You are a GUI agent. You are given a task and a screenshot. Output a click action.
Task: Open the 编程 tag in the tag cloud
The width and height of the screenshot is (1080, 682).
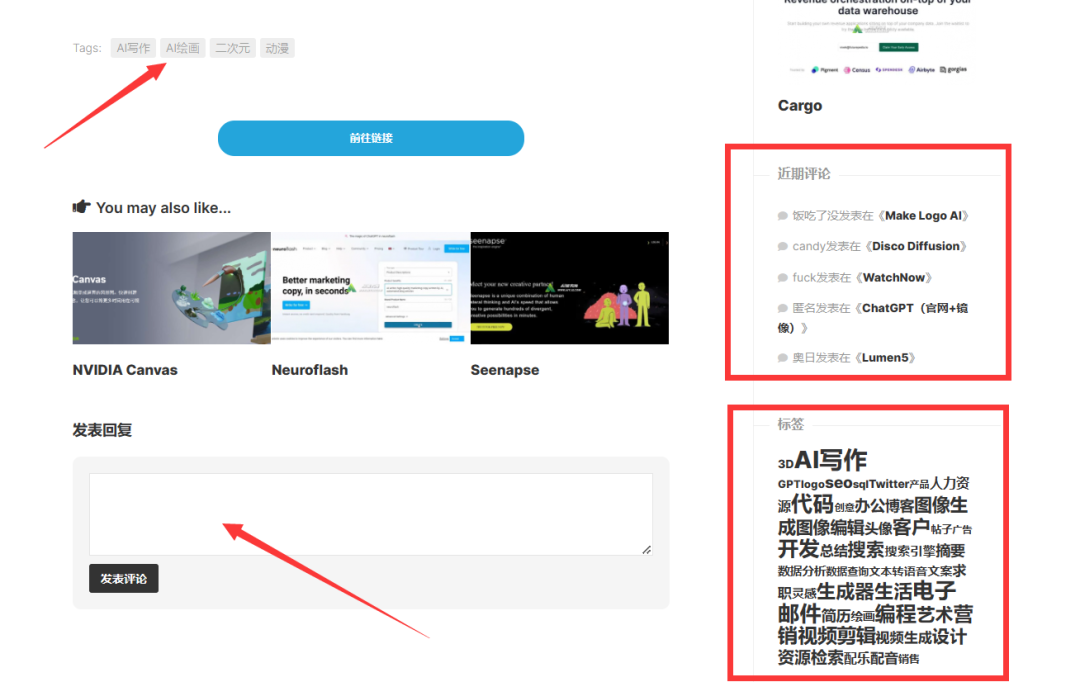click(895, 614)
